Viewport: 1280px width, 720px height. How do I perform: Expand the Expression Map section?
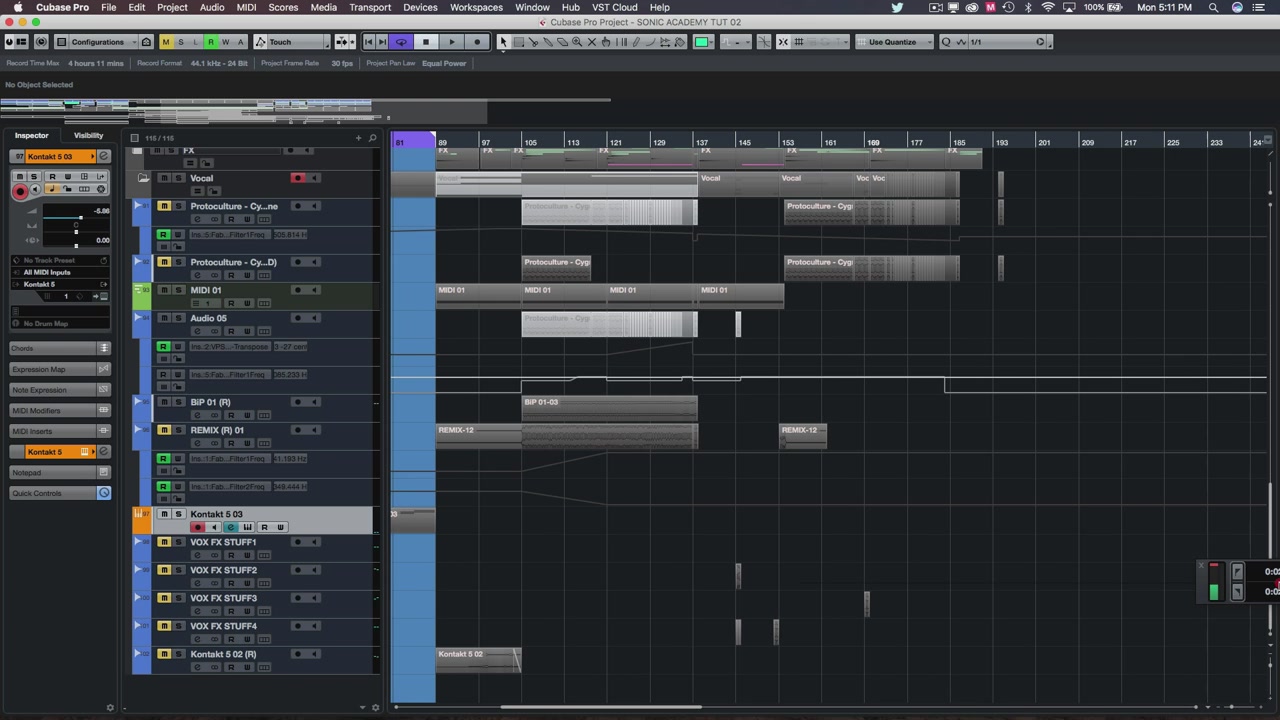(60, 369)
